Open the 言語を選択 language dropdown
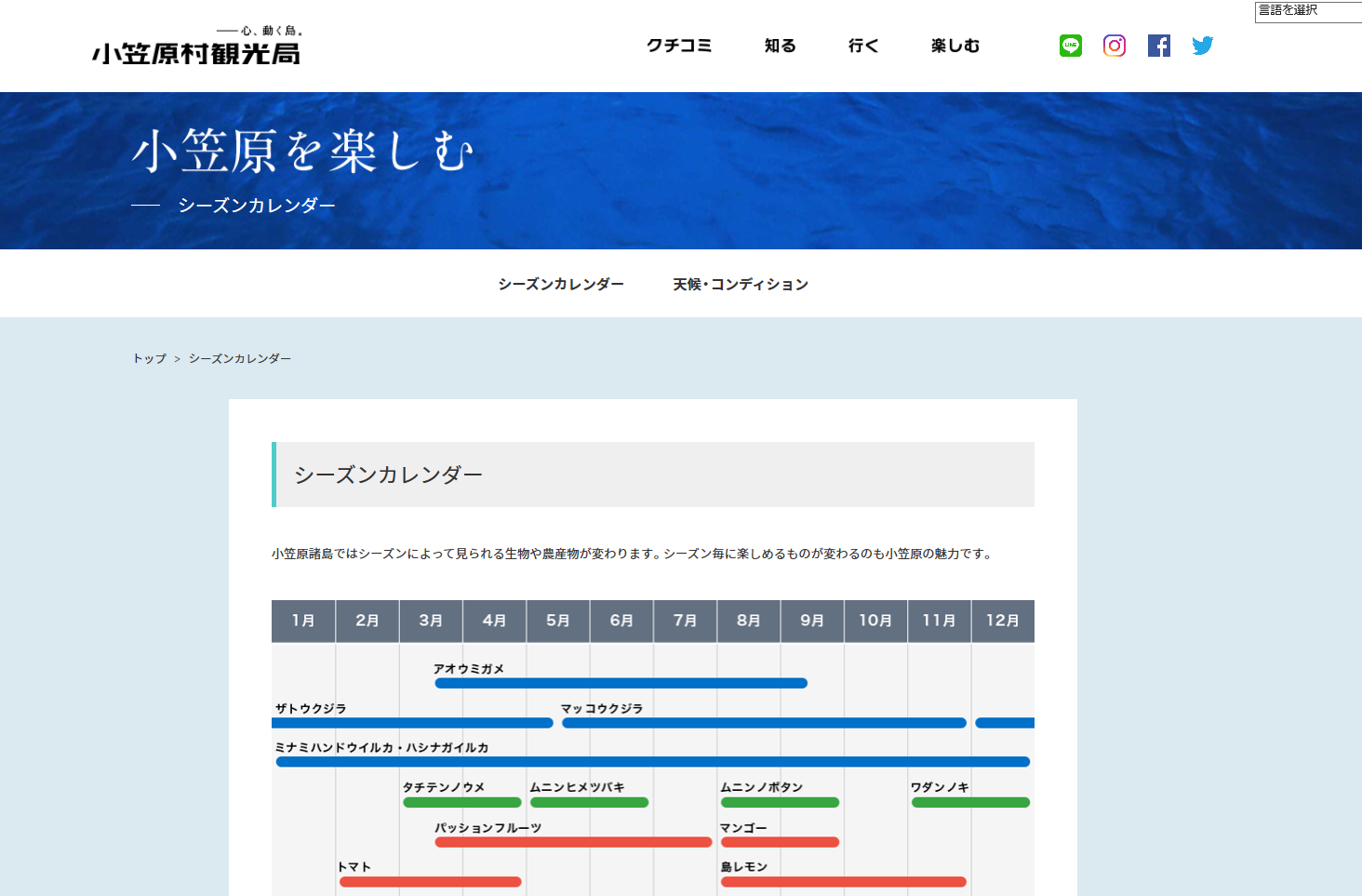1362x896 pixels. point(1307,11)
